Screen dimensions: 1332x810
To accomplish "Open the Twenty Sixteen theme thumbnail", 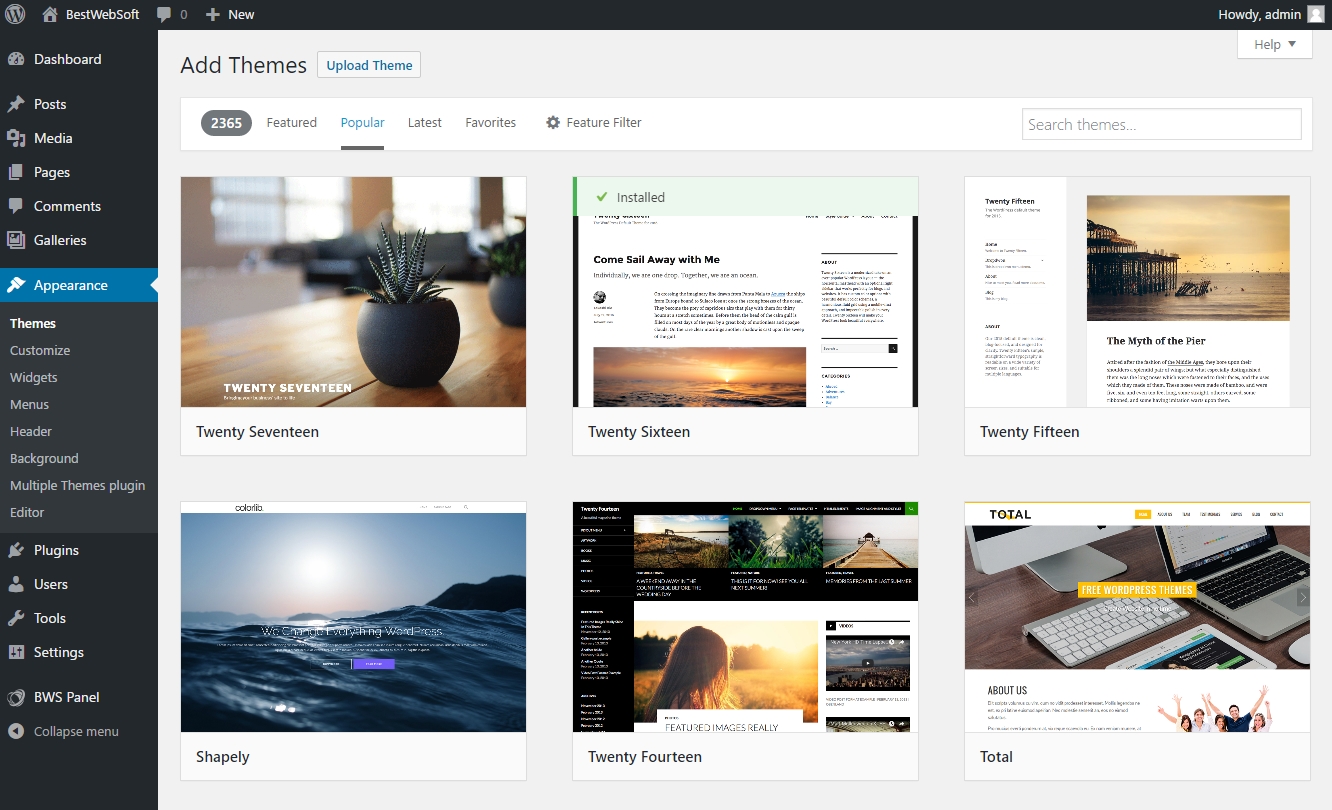I will pyautogui.click(x=745, y=292).
